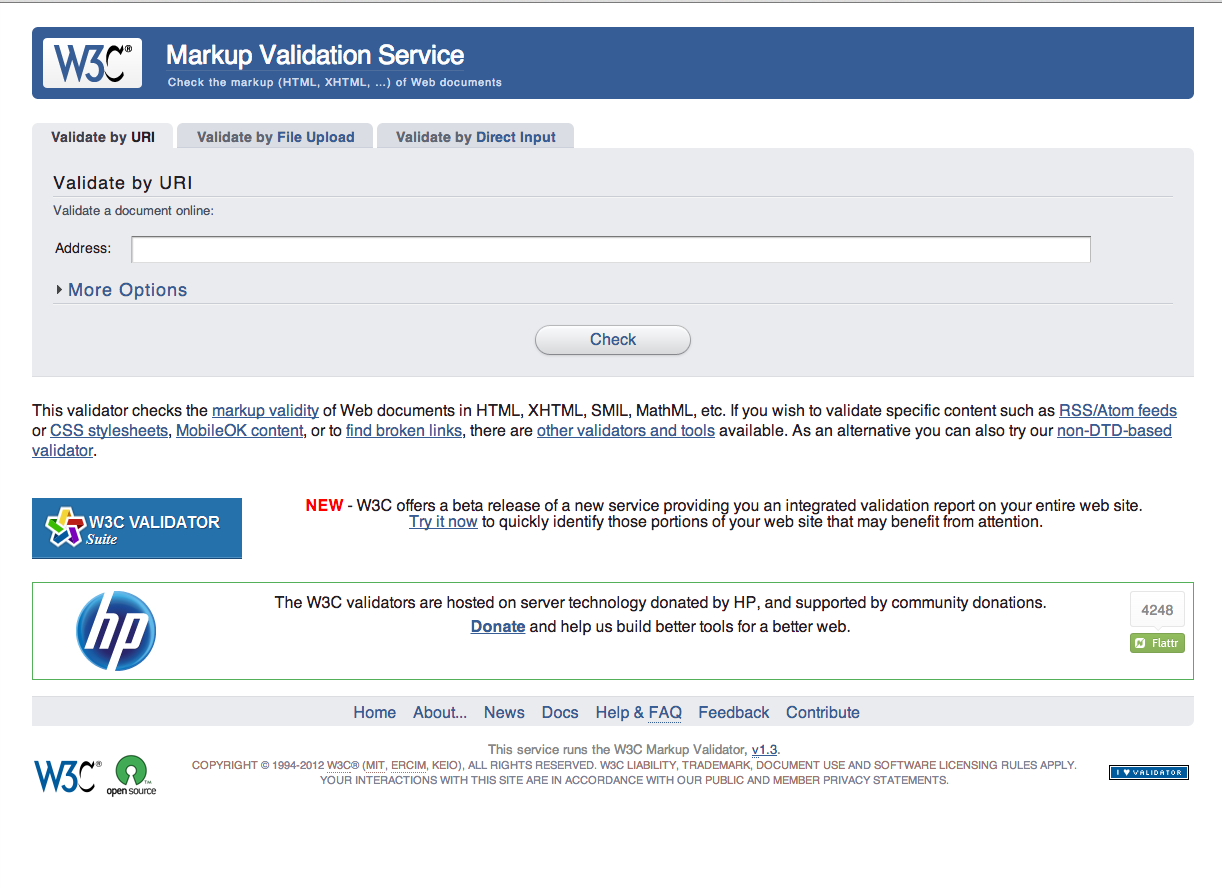Click the Try it now link
Screen dimensions: 1222x888
point(443,521)
